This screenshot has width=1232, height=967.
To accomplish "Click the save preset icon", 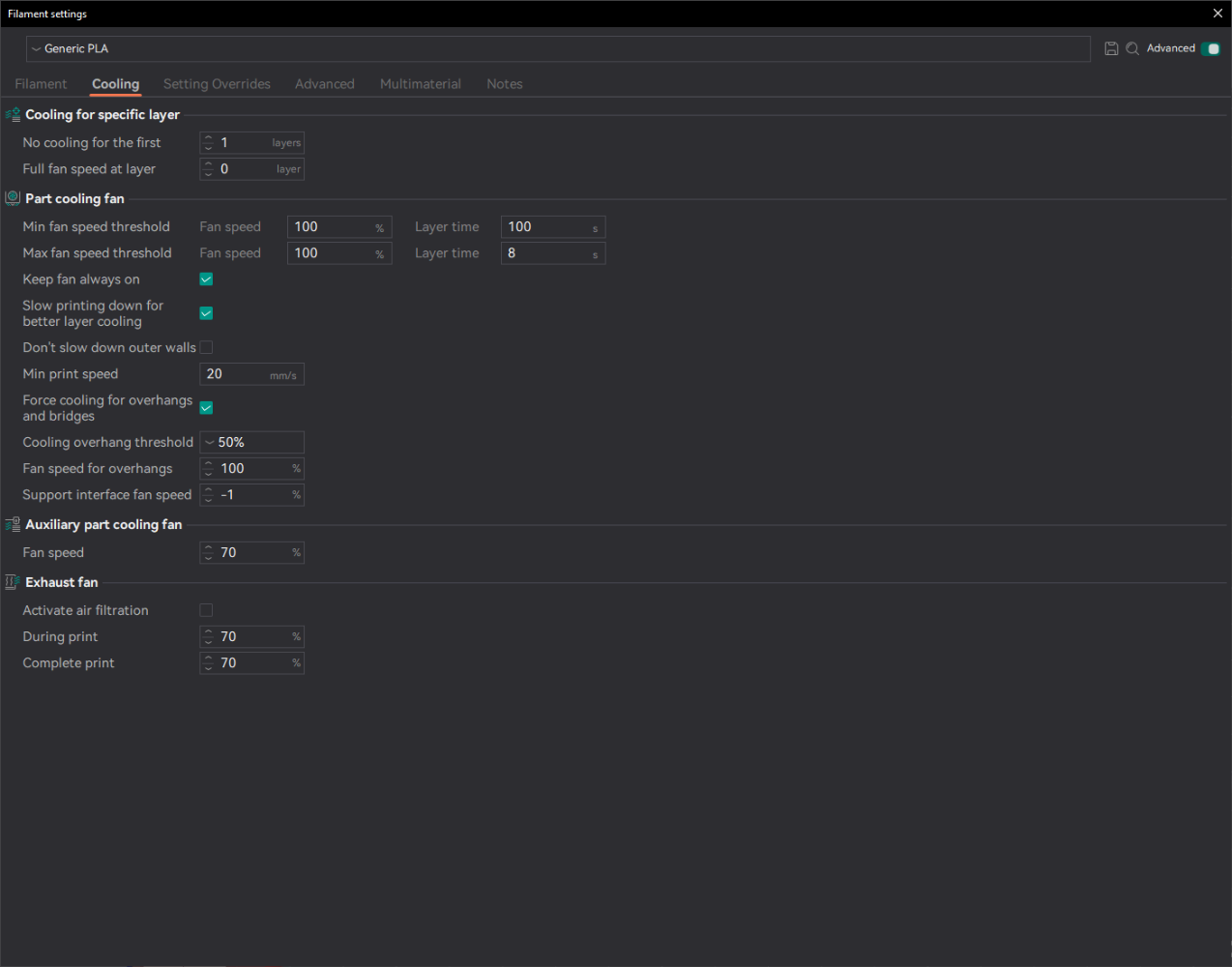I will point(1111,48).
